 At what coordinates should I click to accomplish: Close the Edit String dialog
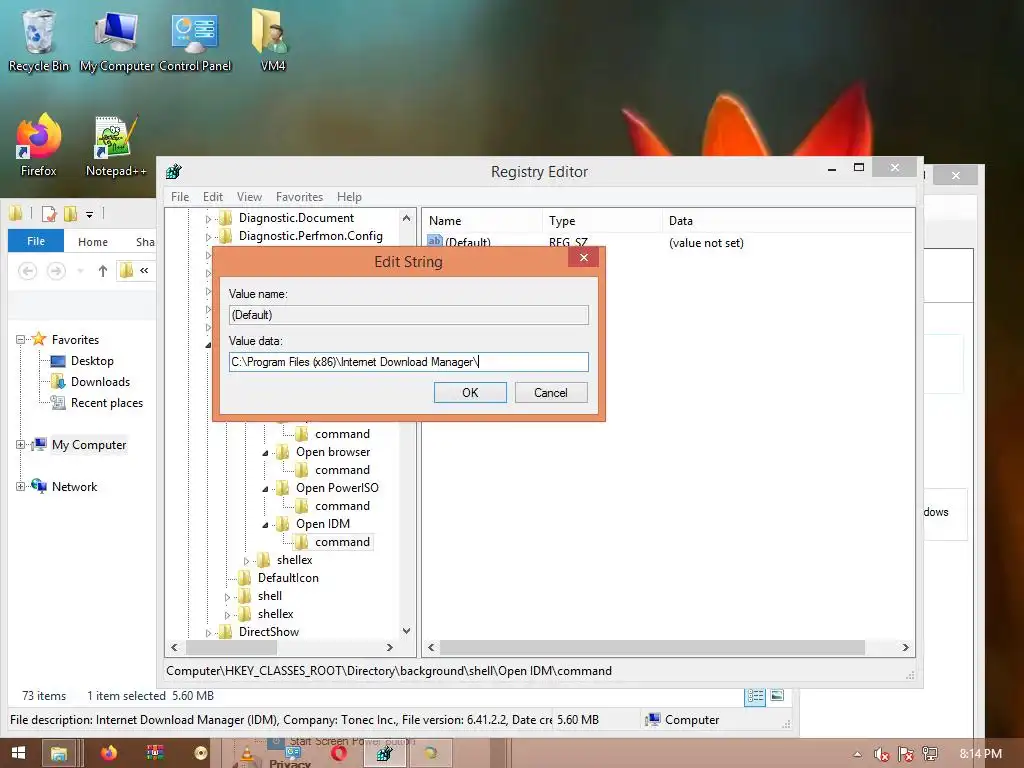(584, 257)
